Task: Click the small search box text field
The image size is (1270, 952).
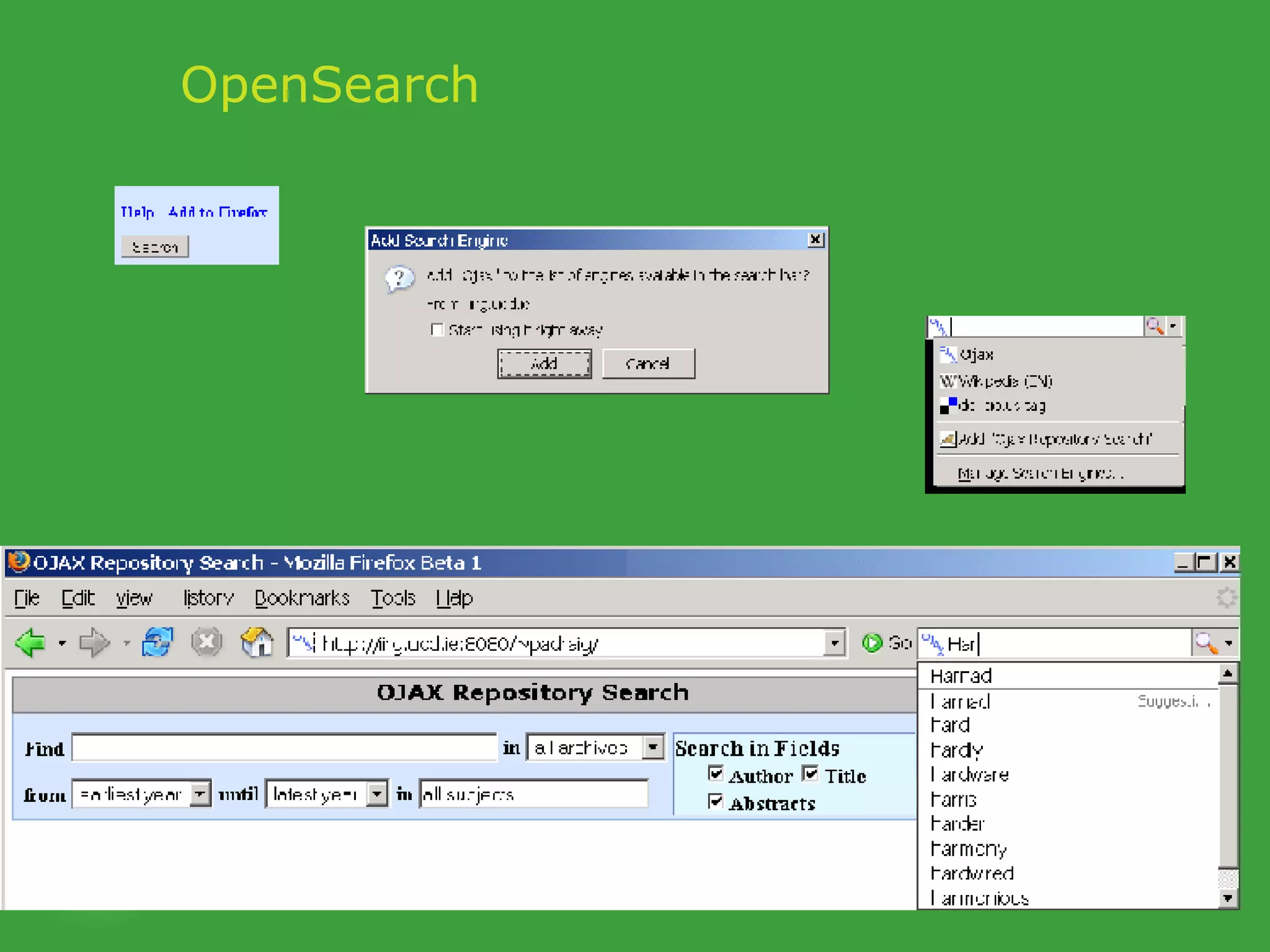Action: click(x=1046, y=326)
